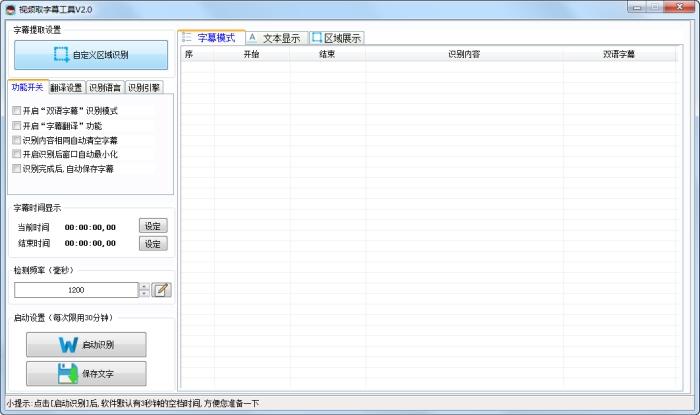Click the 启动设置(每次限用30分钟) label
Screen dimensions: 700x415
63,318
